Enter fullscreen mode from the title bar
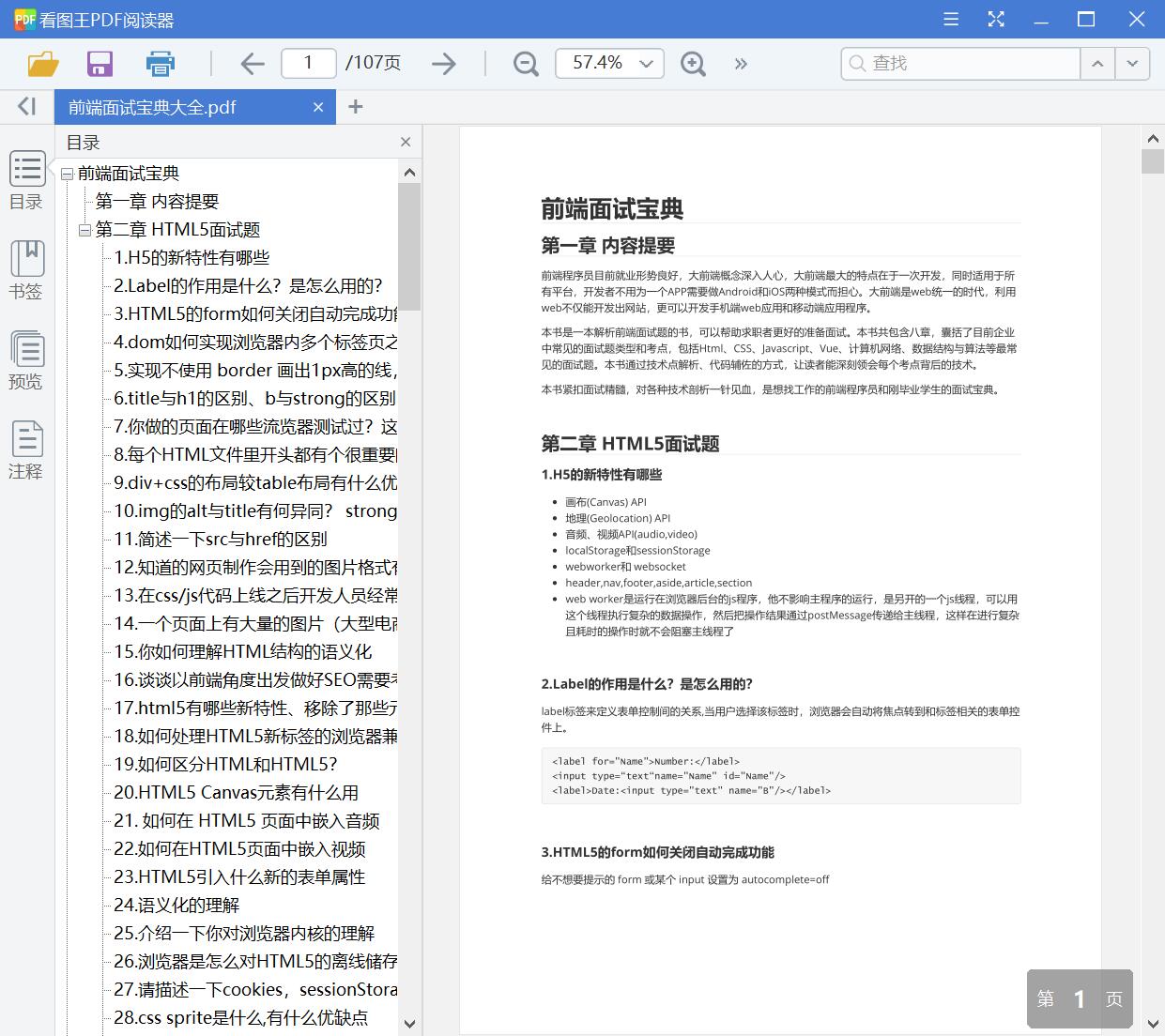Image resolution: width=1165 pixels, height=1036 pixels. click(x=996, y=19)
